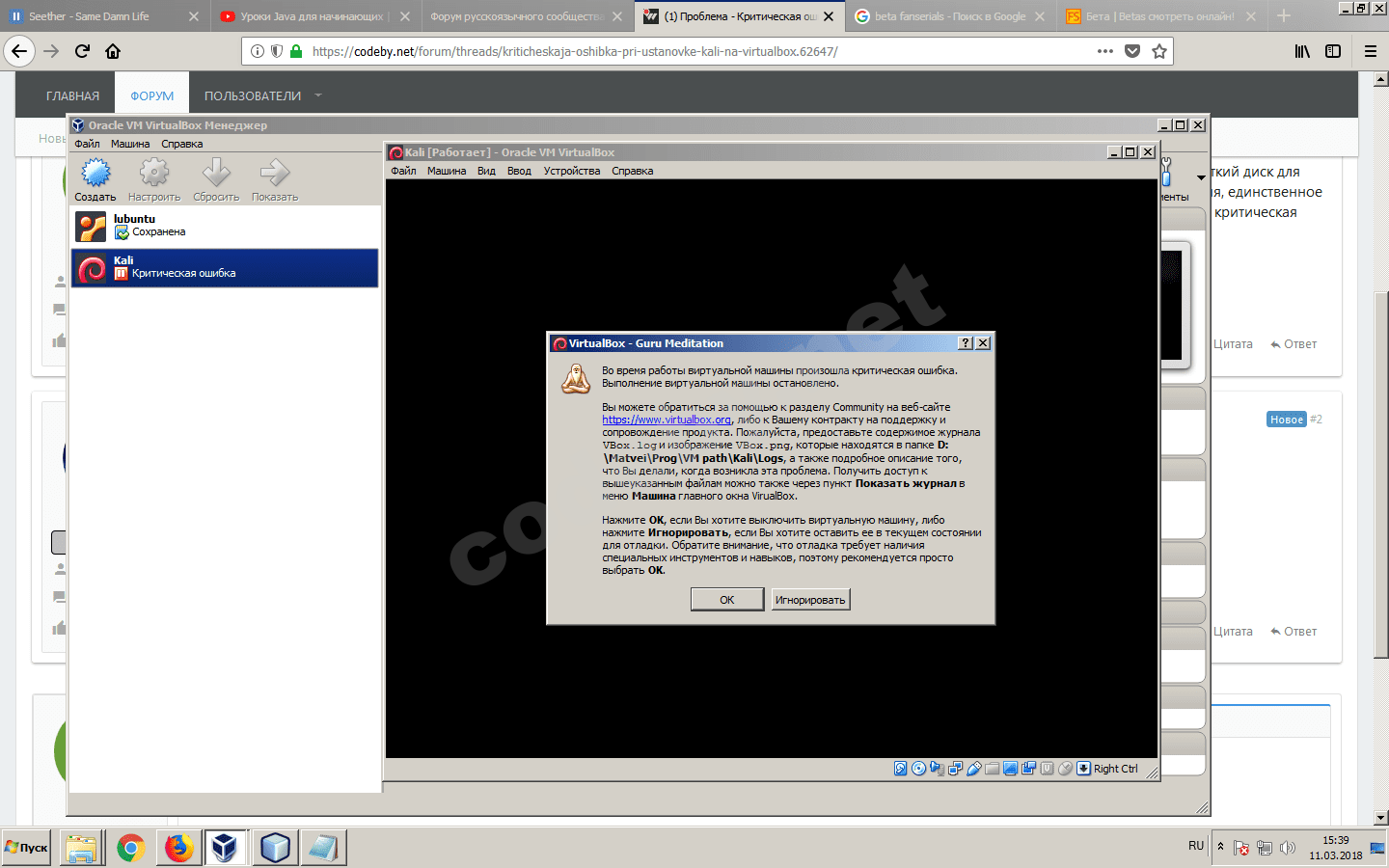Open Справка menu in the Kali VM window
This screenshot has height=868, width=1389.
pyautogui.click(x=633, y=171)
